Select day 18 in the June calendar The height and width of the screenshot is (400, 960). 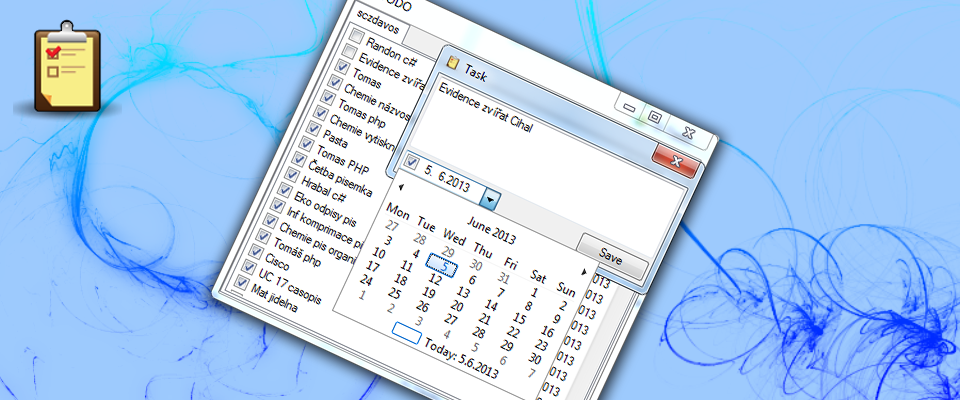400,281
